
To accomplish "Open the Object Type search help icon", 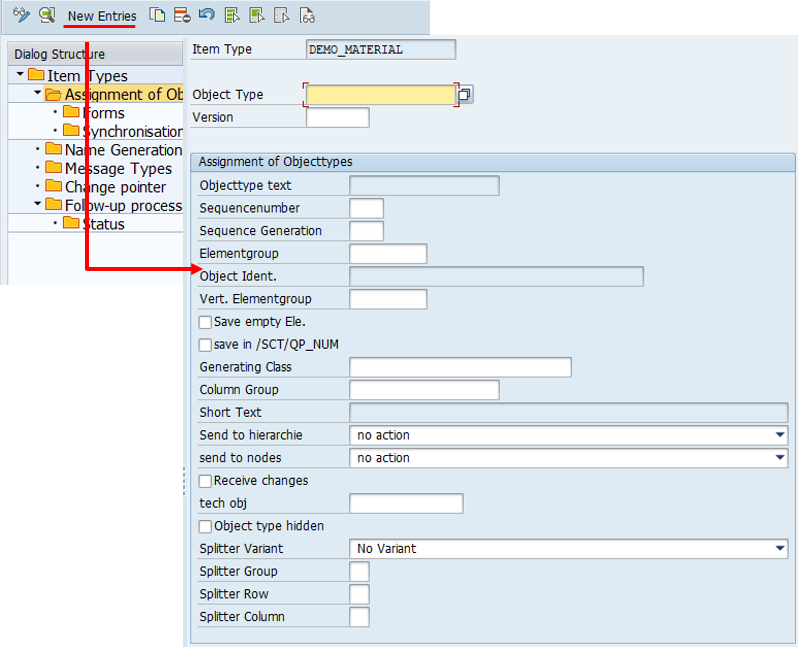I will pos(465,95).
